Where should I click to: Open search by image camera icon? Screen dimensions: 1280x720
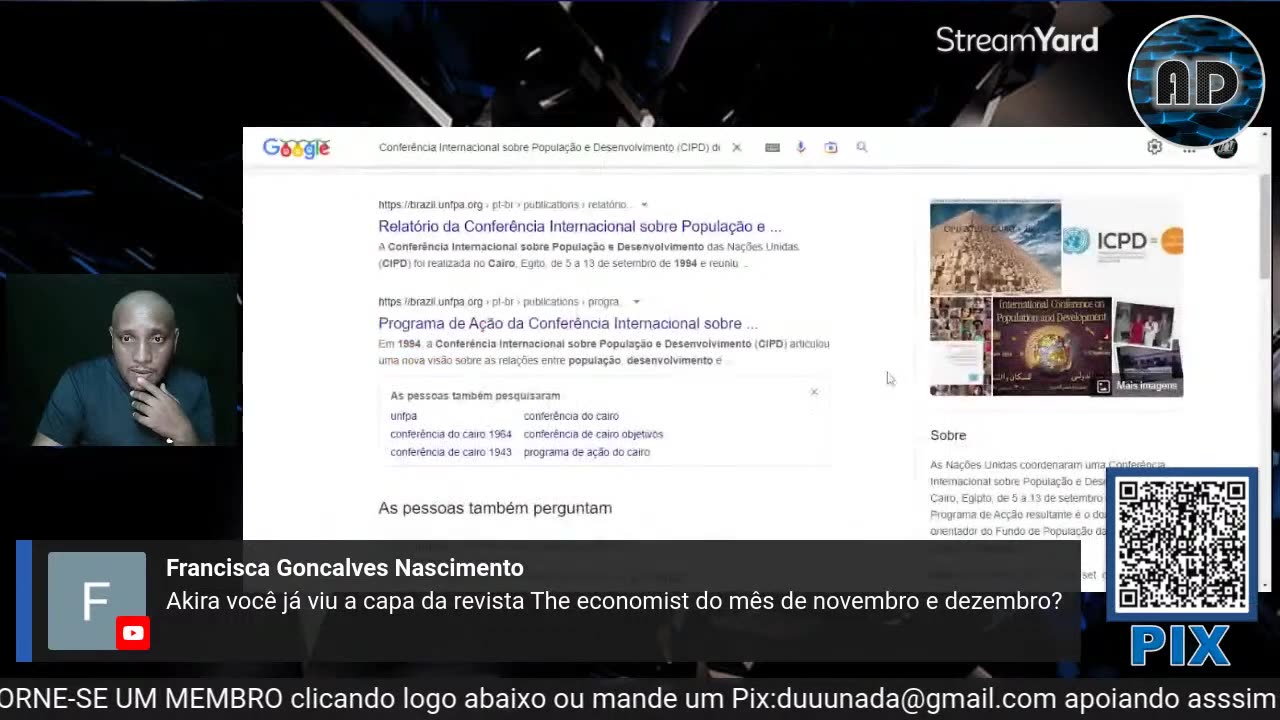coord(831,147)
